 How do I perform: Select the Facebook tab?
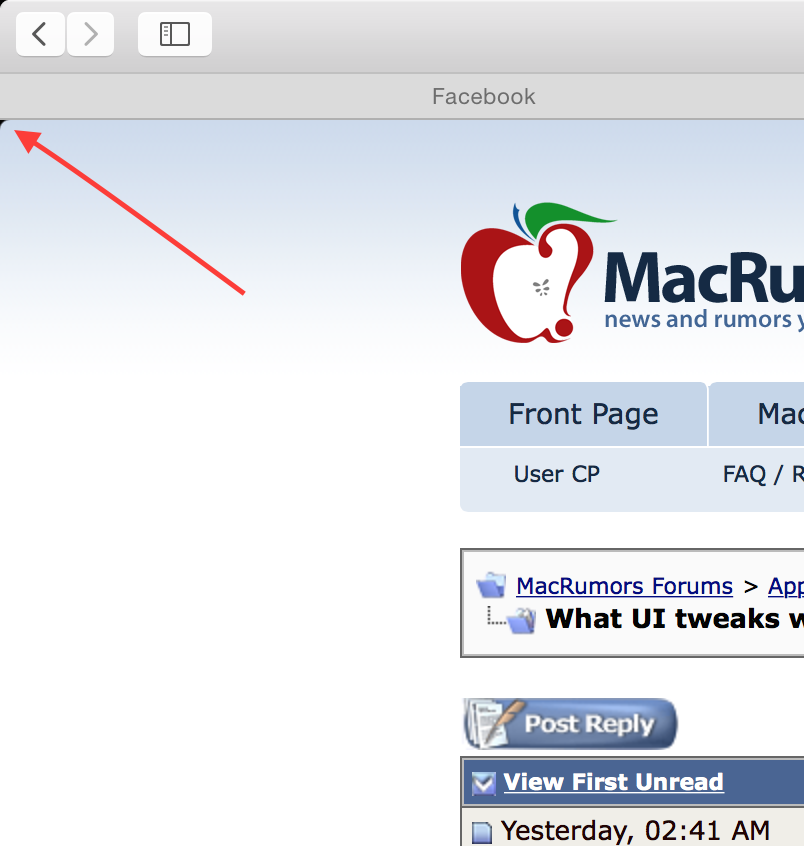point(483,97)
